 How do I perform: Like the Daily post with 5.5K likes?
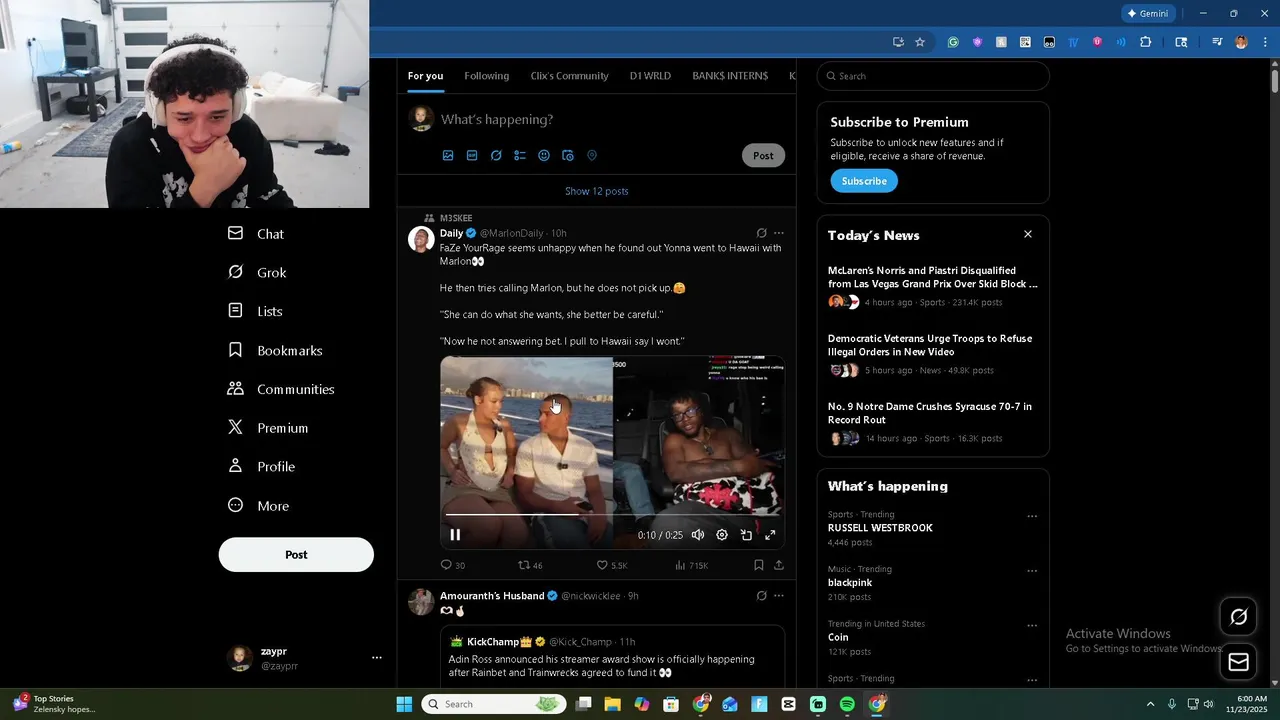pos(612,565)
